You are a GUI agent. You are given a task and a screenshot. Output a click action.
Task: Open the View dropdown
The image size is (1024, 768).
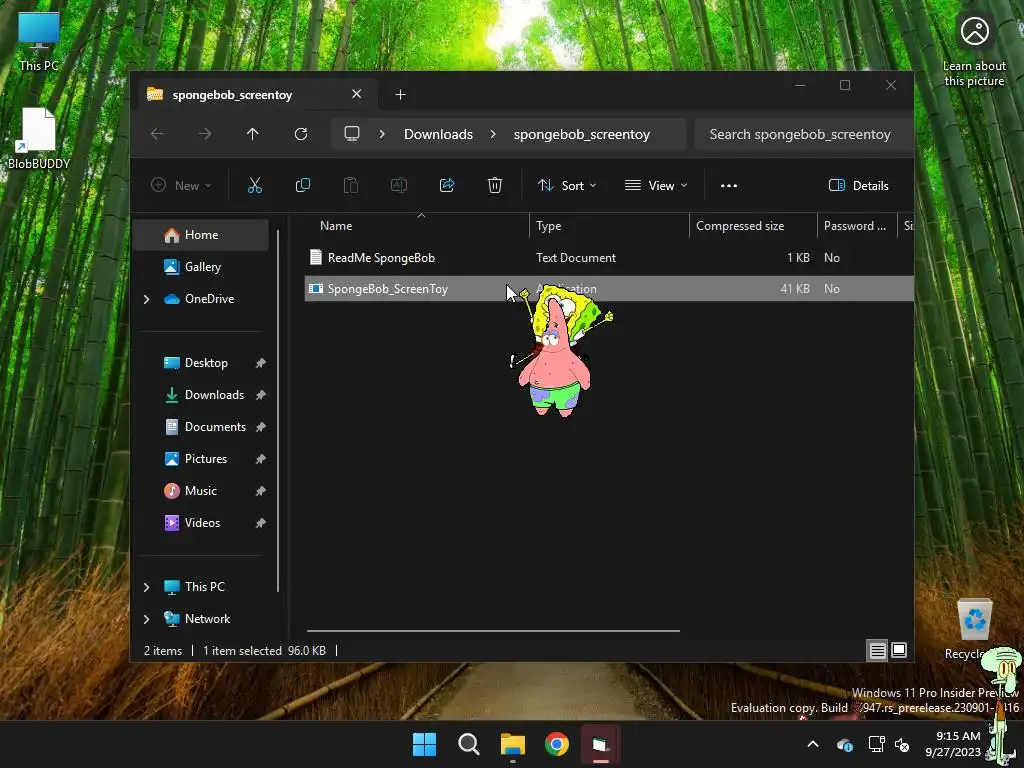[x=656, y=185]
